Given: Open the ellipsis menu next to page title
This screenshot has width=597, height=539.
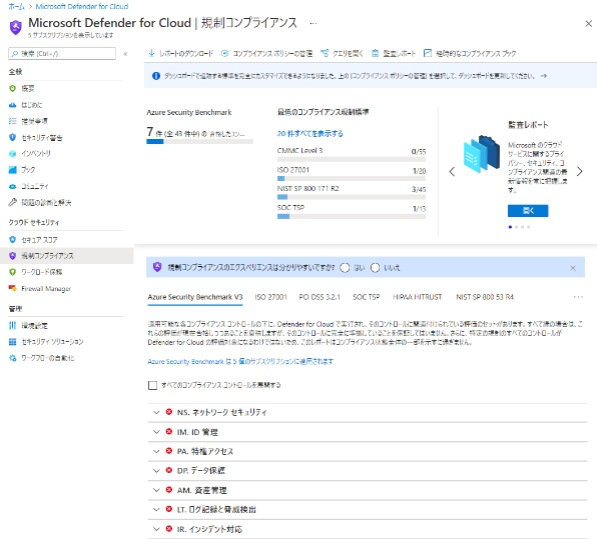Looking at the screenshot, I should point(313,23).
